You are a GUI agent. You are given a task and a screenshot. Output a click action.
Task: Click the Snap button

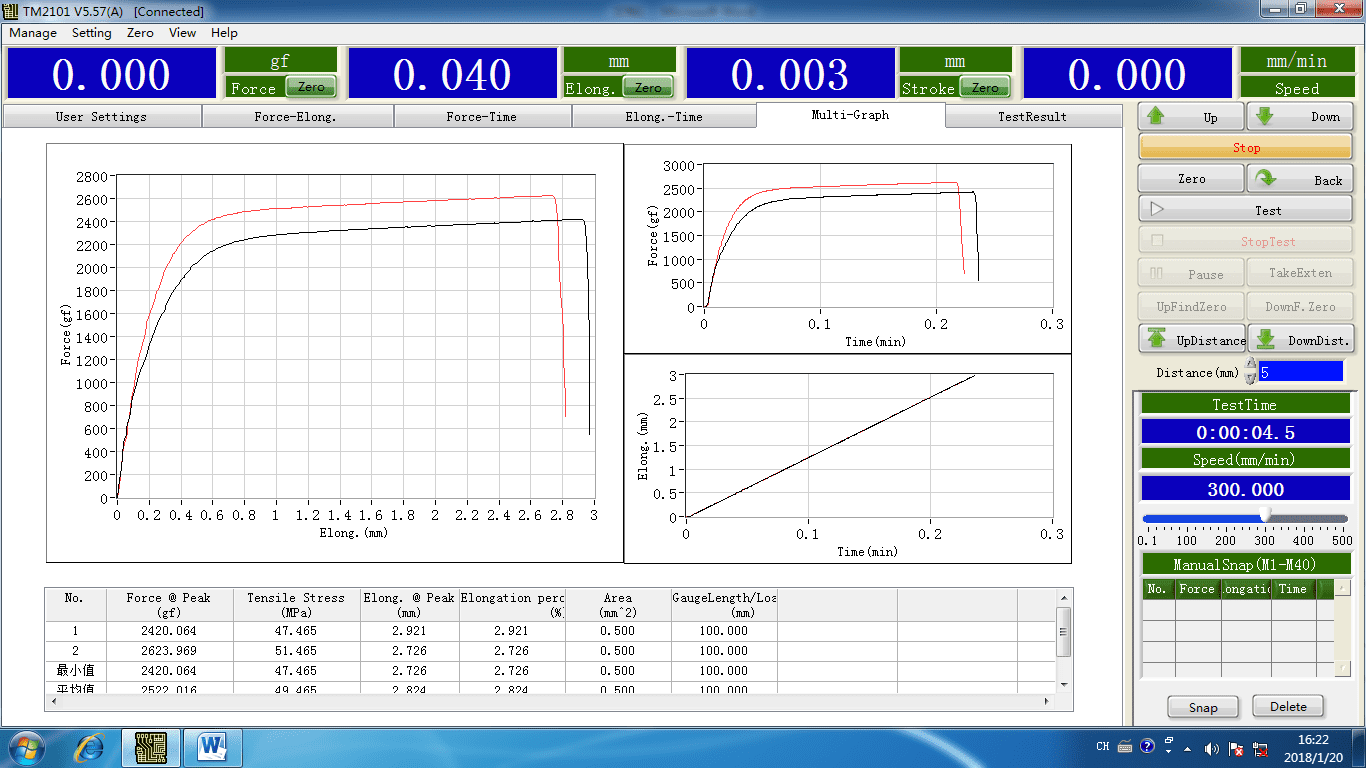(x=1203, y=707)
